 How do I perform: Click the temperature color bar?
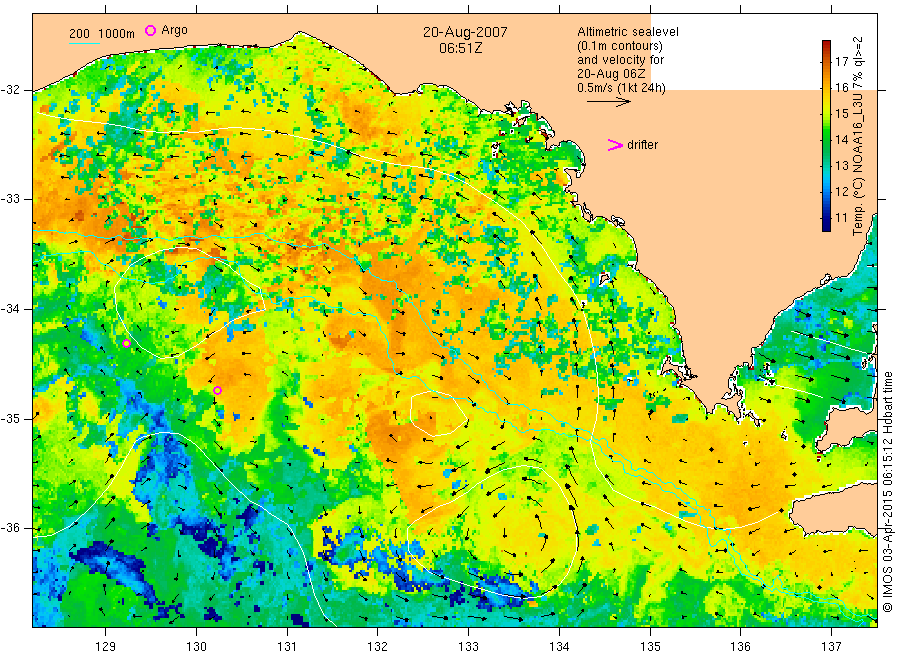(x=827, y=136)
